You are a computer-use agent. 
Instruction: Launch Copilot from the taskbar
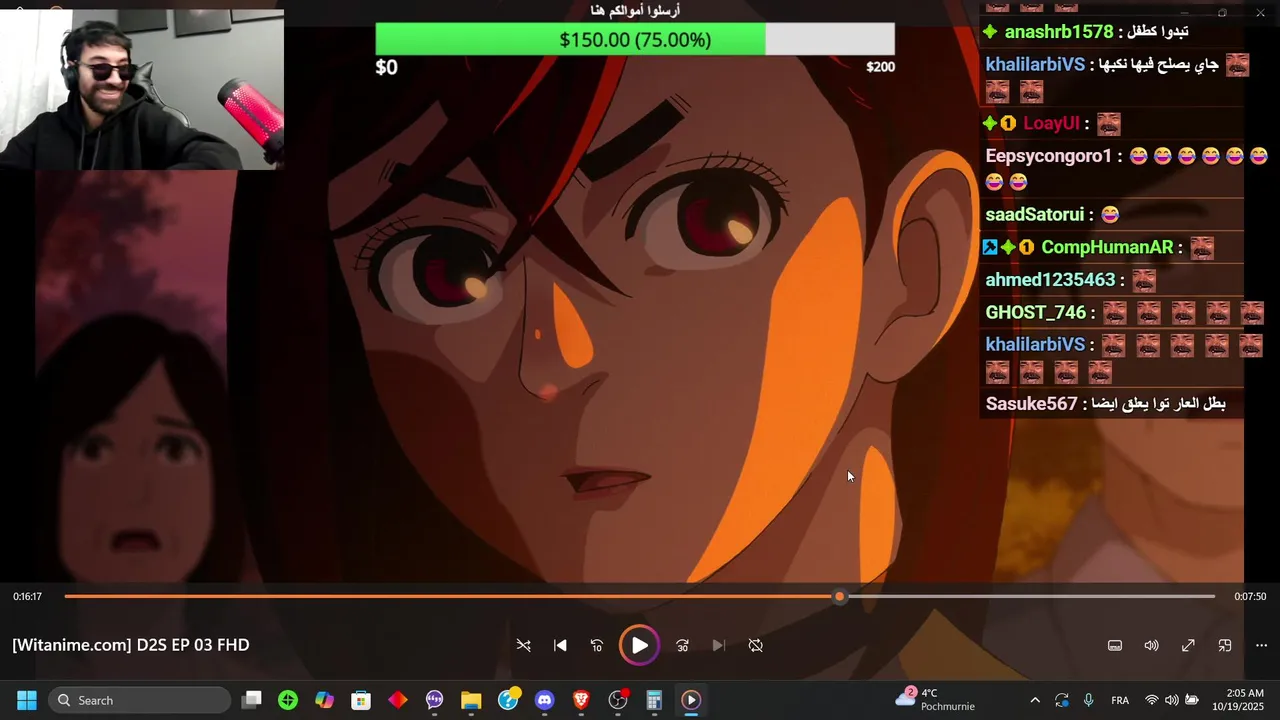tap(324, 700)
